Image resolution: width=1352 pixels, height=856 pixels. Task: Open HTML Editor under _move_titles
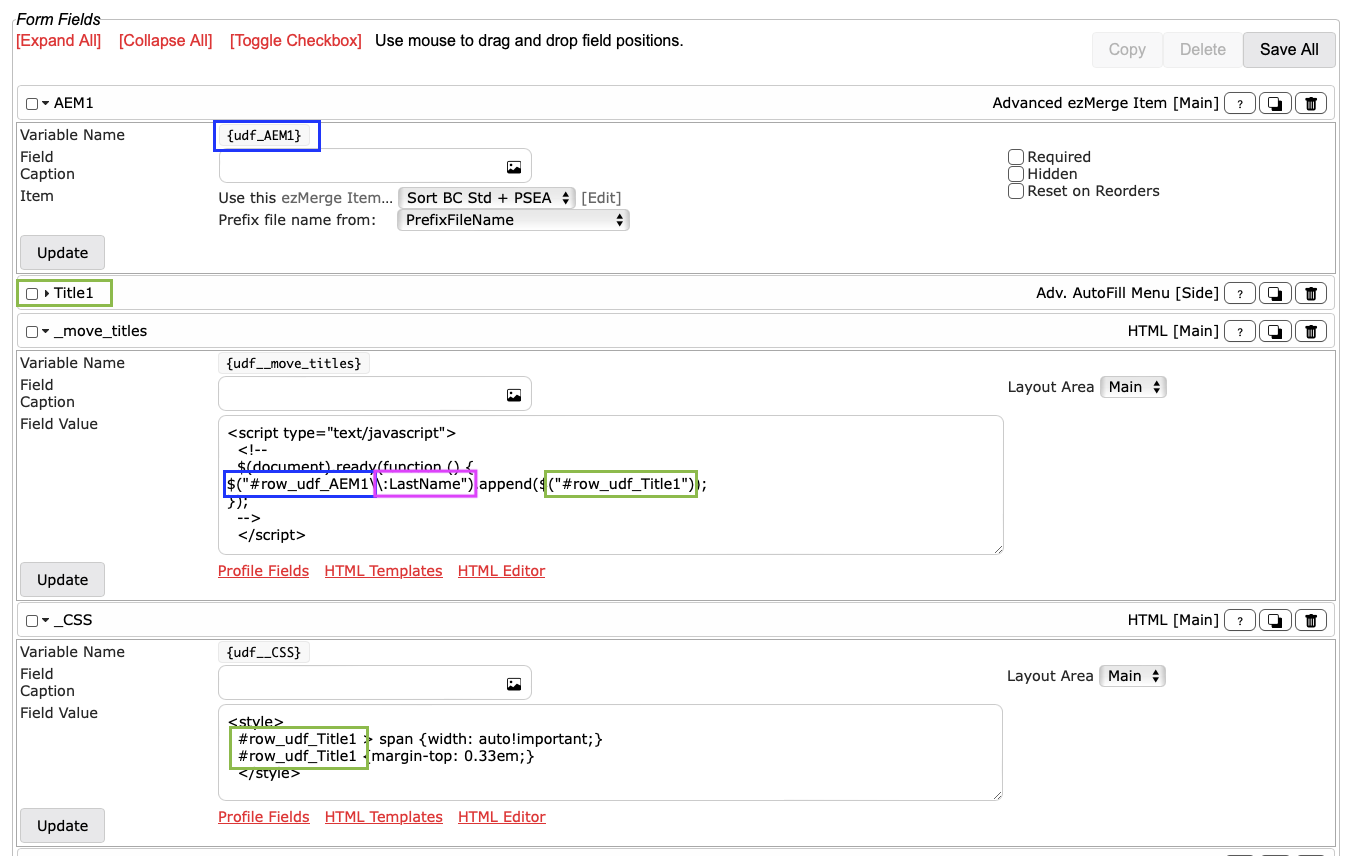502,571
